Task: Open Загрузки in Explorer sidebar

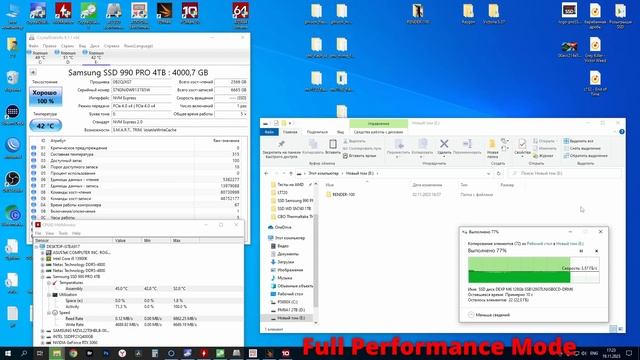Action: point(285,262)
